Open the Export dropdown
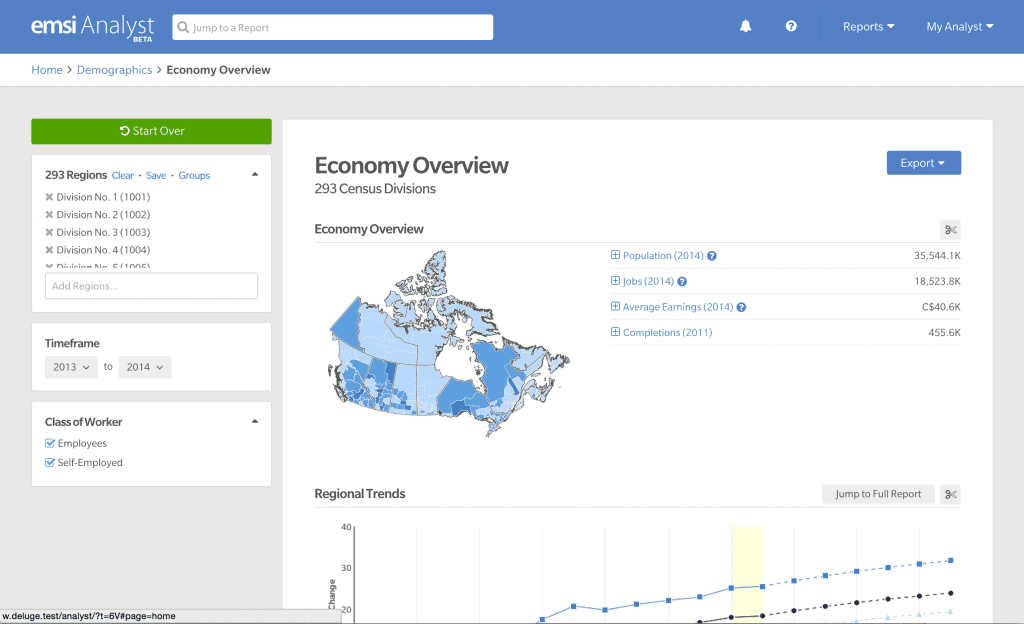Viewport: 1024px width, 624px height. [x=923, y=163]
